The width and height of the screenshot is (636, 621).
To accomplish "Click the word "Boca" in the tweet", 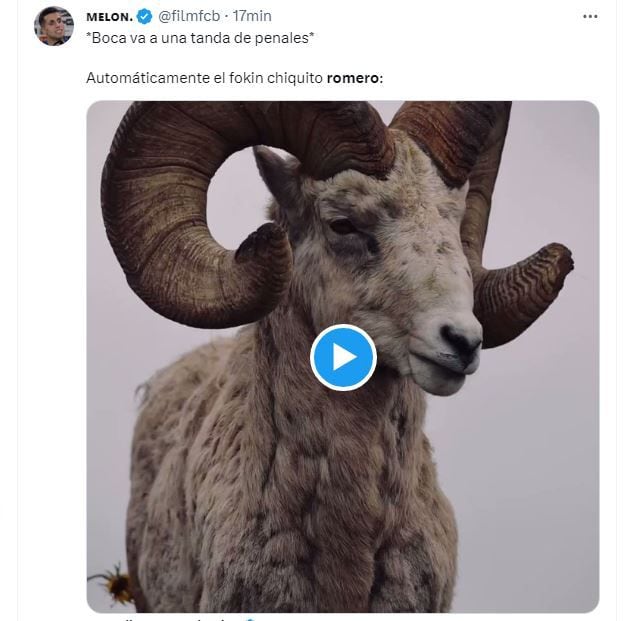I will point(108,37).
